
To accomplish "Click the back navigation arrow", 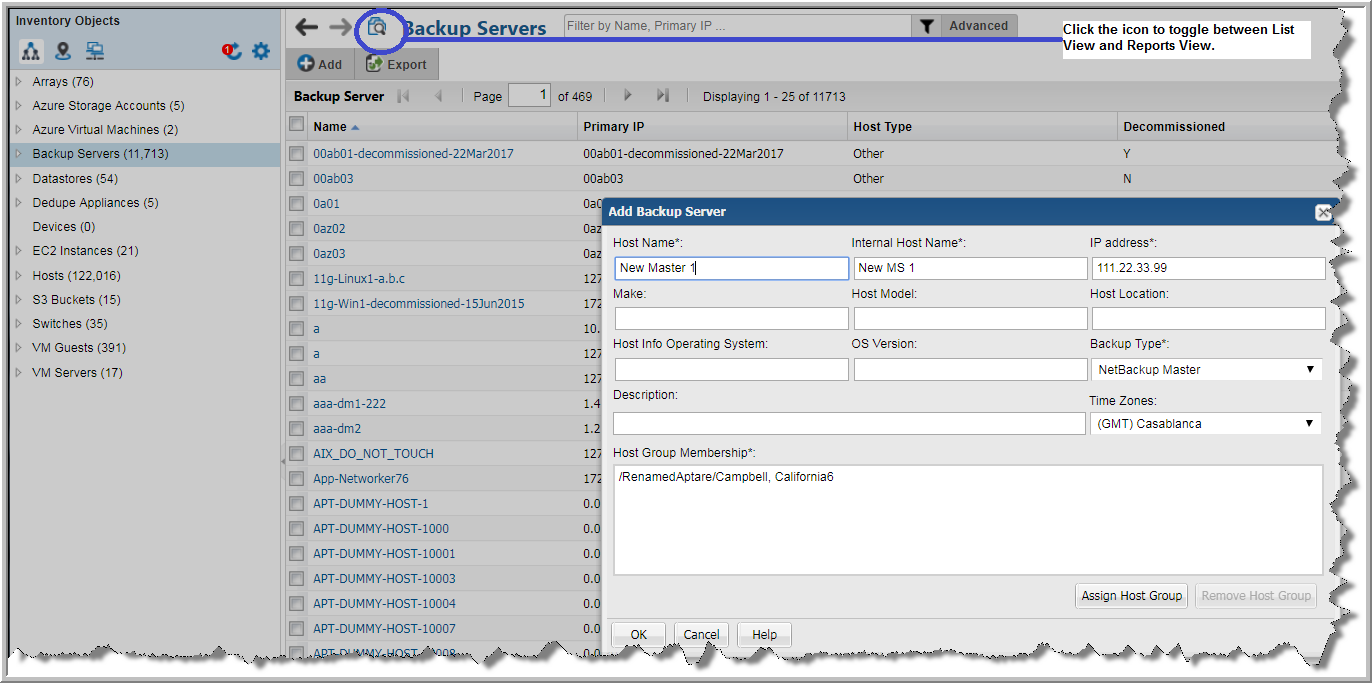I will click(306, 27).
